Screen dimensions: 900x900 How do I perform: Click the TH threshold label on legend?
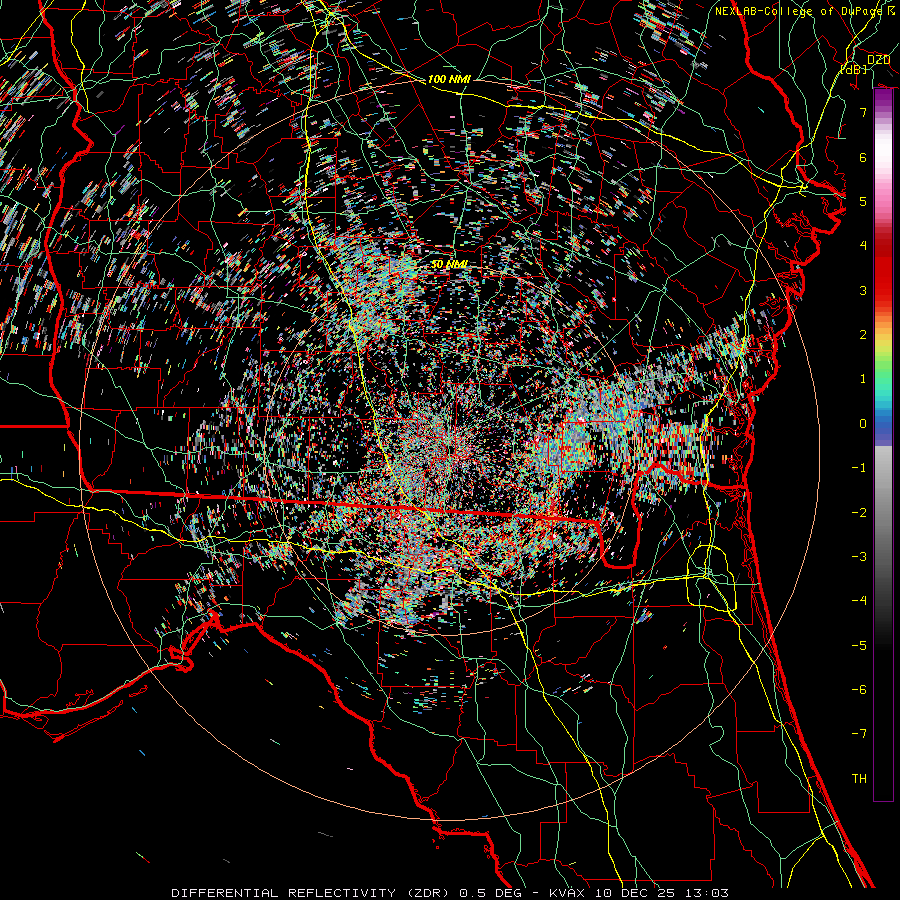tap(859, 779)
